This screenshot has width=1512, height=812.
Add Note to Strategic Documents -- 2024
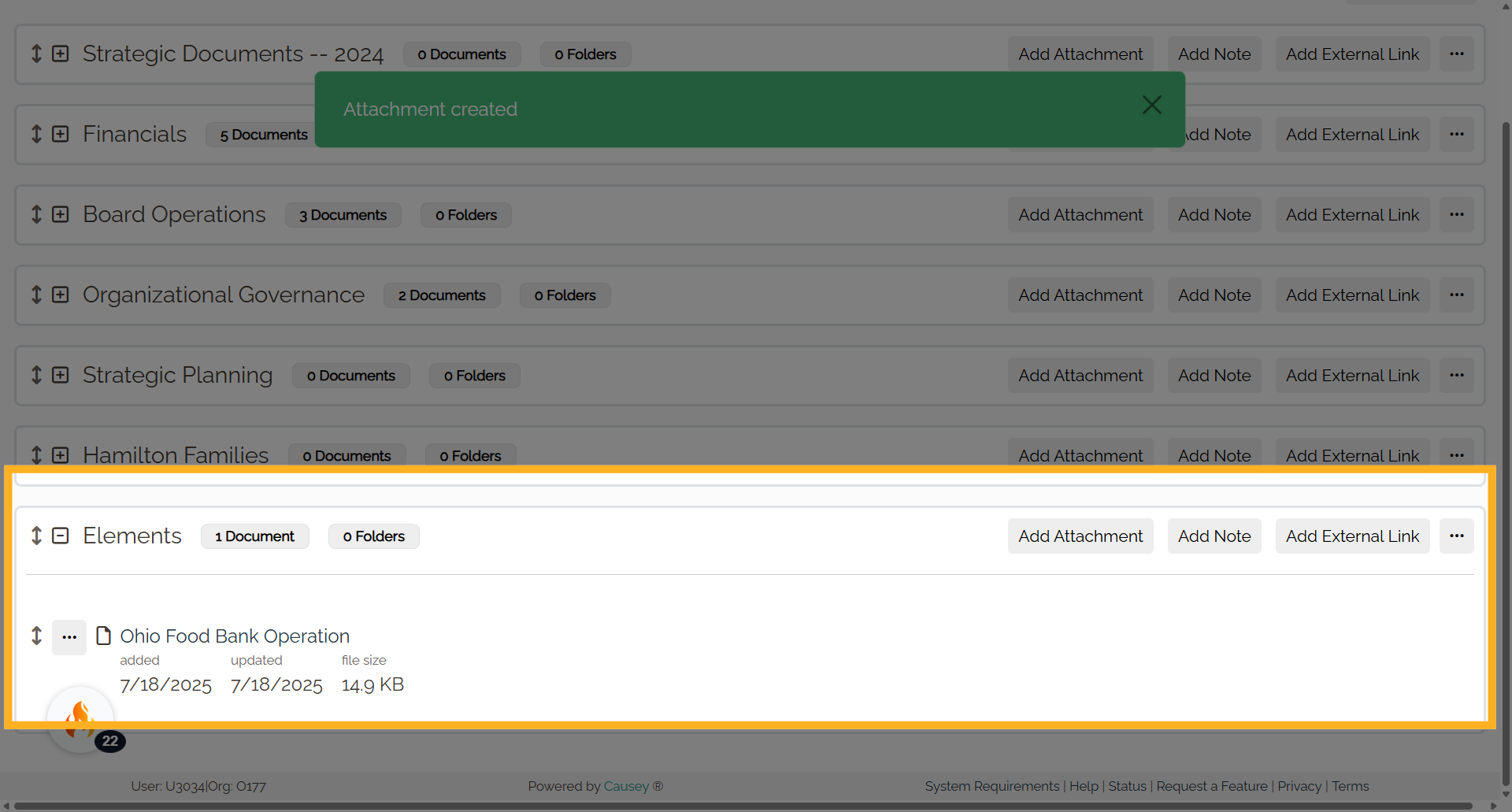1214,54
